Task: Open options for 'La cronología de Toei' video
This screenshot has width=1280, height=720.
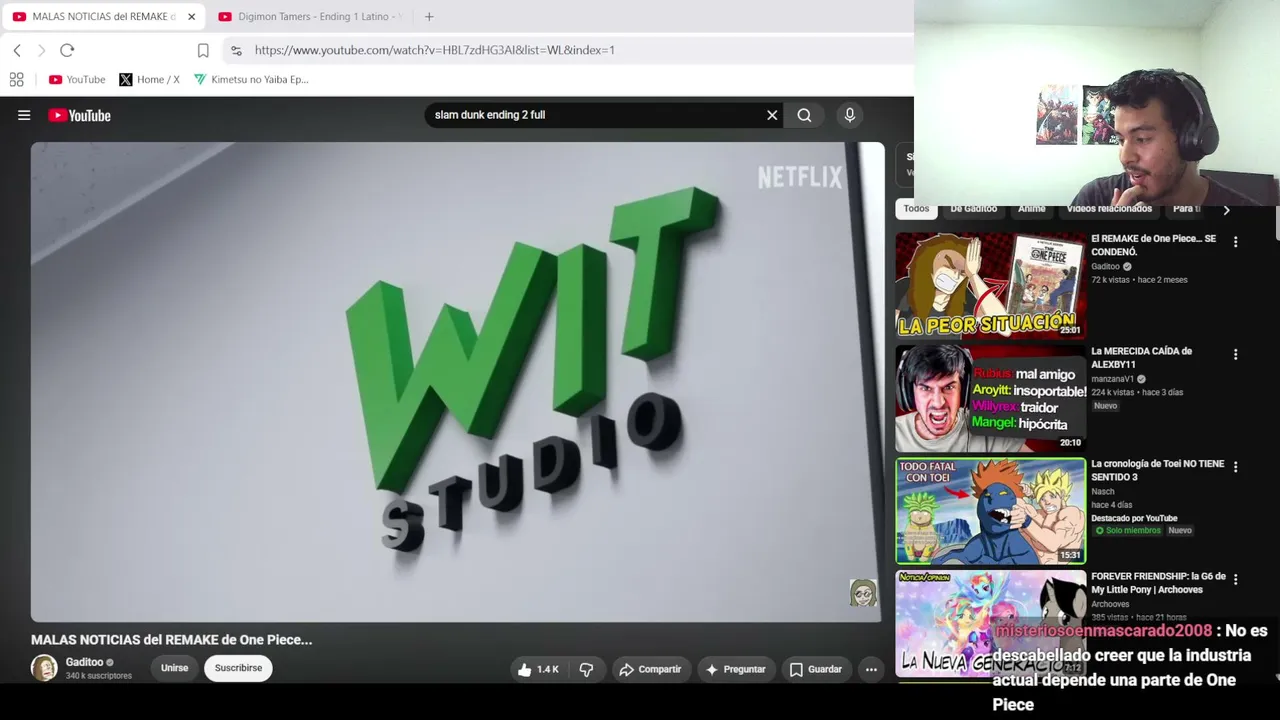Action: tap(1235, 467)
